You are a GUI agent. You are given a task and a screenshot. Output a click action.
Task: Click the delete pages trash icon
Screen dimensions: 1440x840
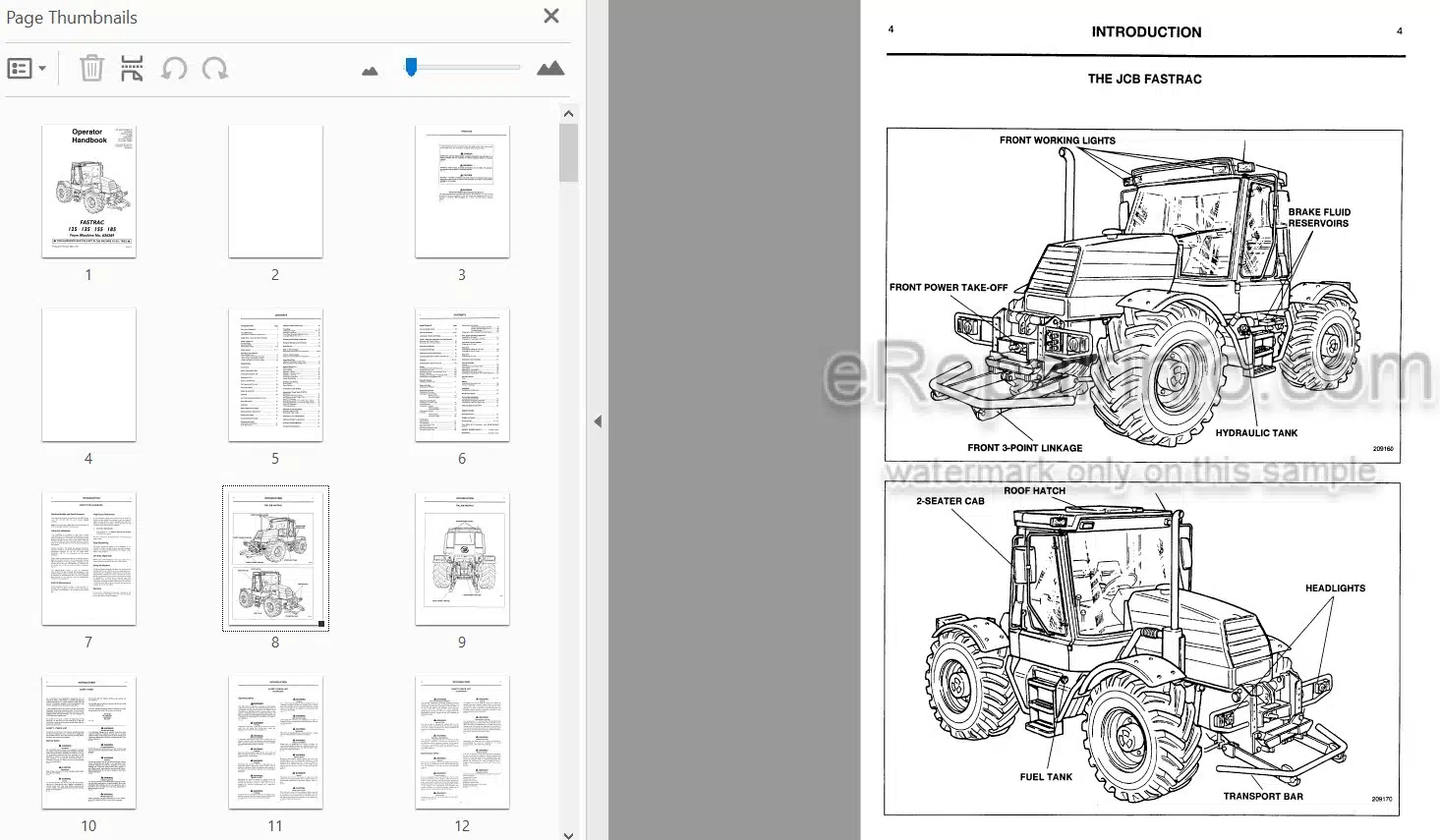click(91, 68)
